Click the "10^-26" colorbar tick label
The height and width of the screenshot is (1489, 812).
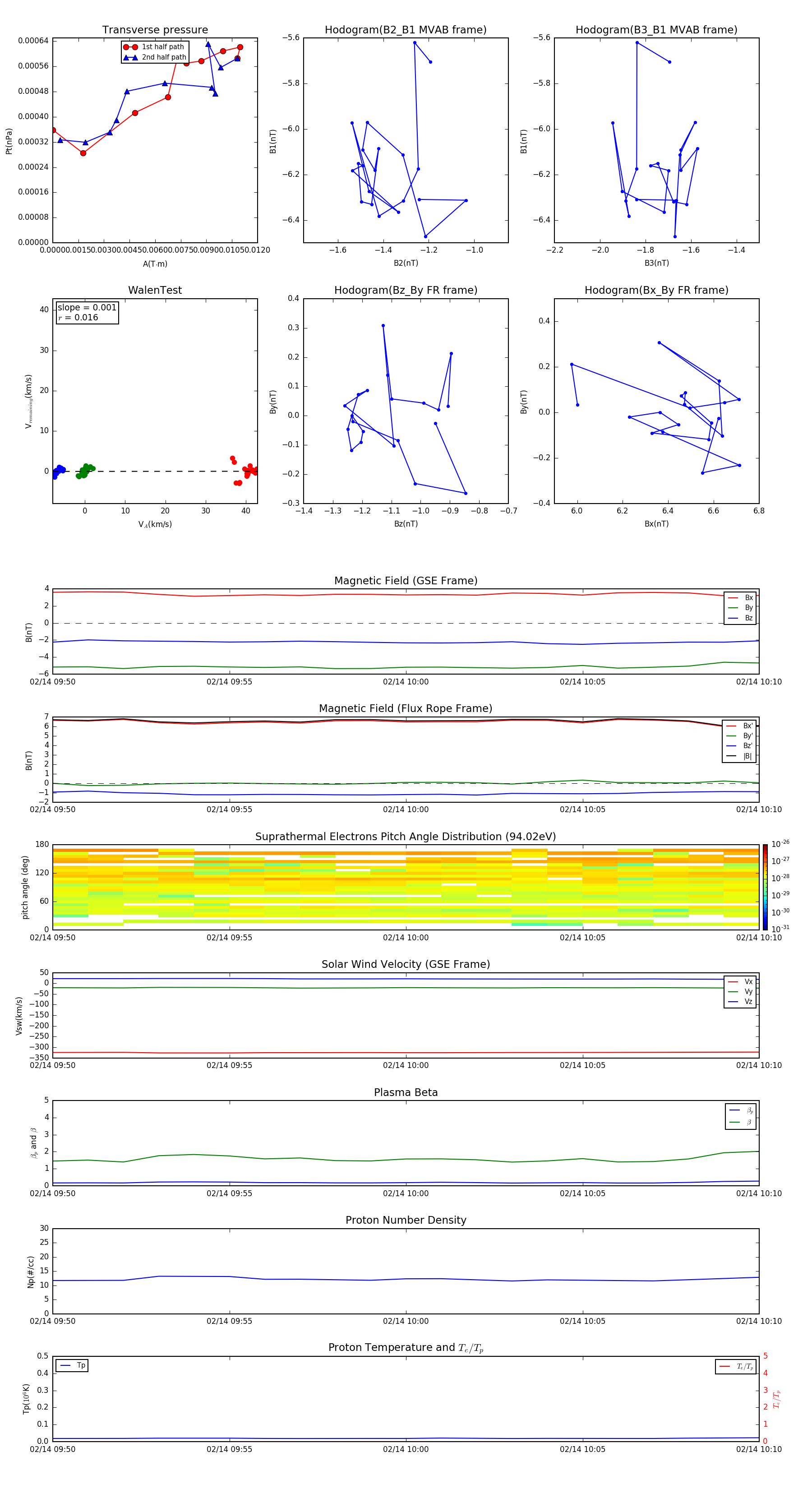780,844
